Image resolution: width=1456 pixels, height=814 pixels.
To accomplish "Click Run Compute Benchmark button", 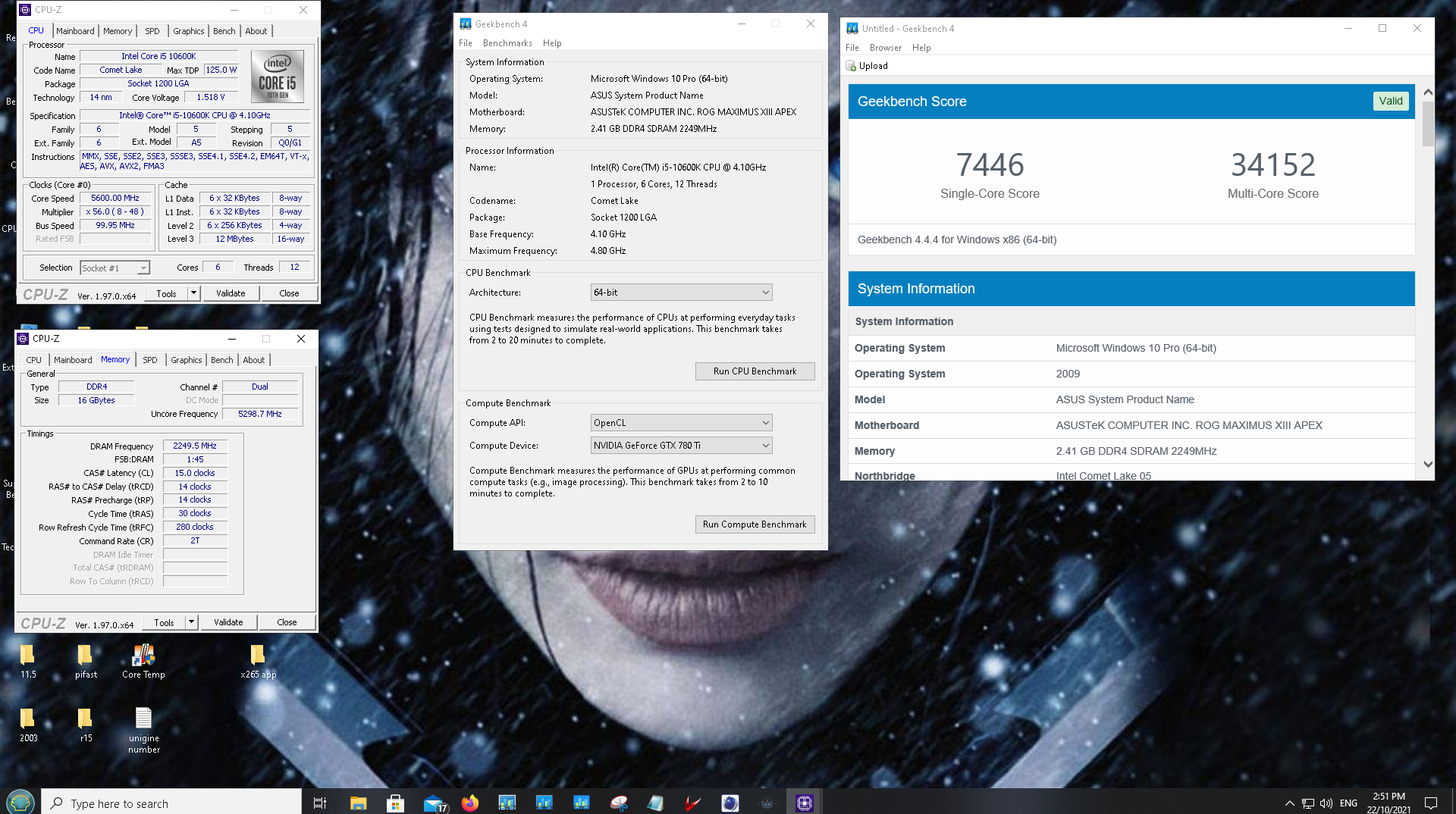I will (755, 524).
